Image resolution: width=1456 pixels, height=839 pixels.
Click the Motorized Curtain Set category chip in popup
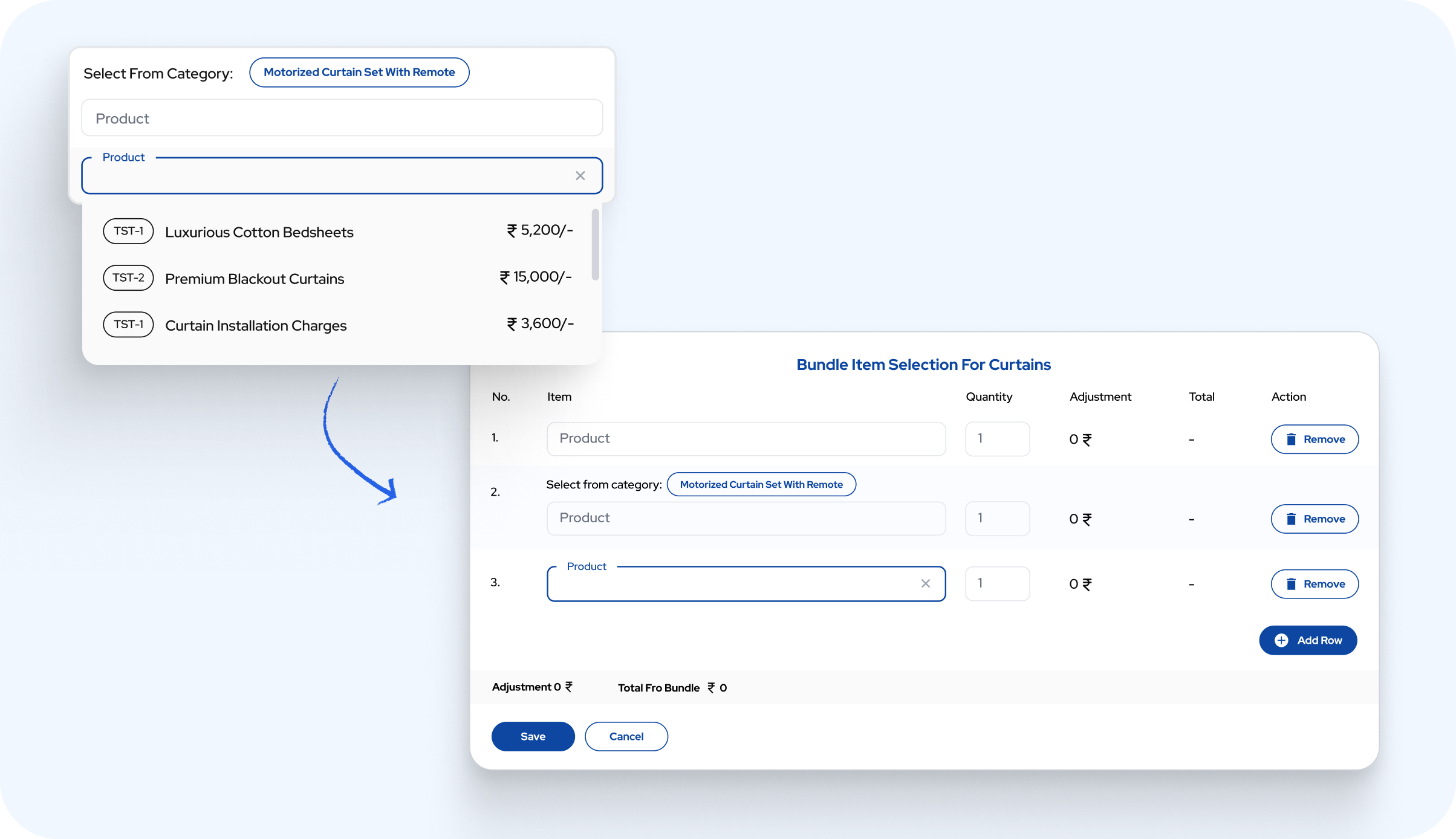coord(359,73)
